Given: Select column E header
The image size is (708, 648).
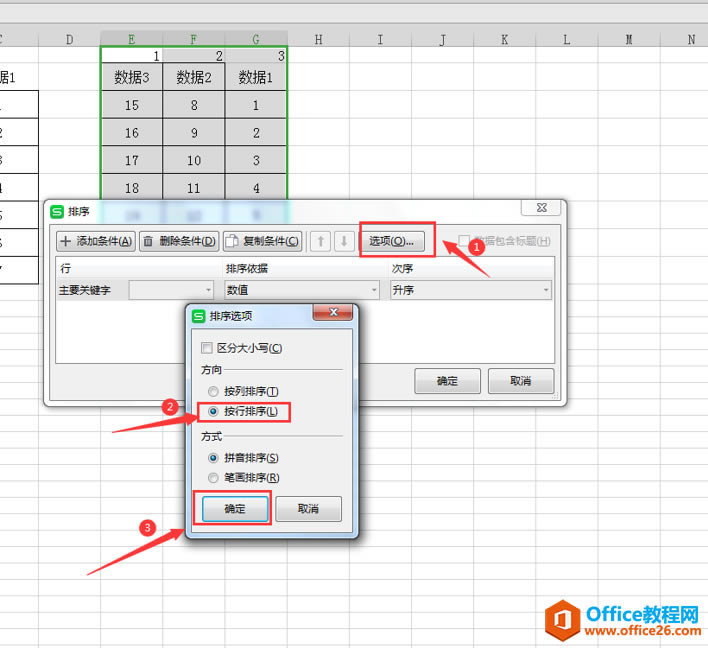Looking at the screenshot, I should [x=131, y=39].
